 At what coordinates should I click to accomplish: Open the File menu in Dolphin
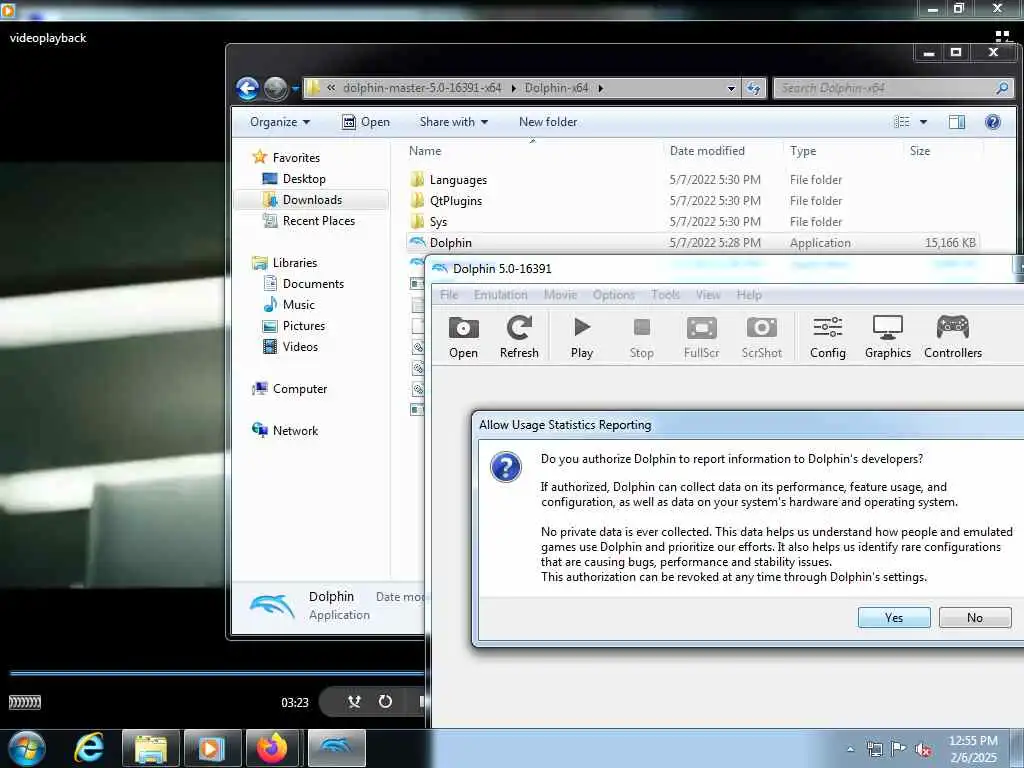tap(449, 295)
